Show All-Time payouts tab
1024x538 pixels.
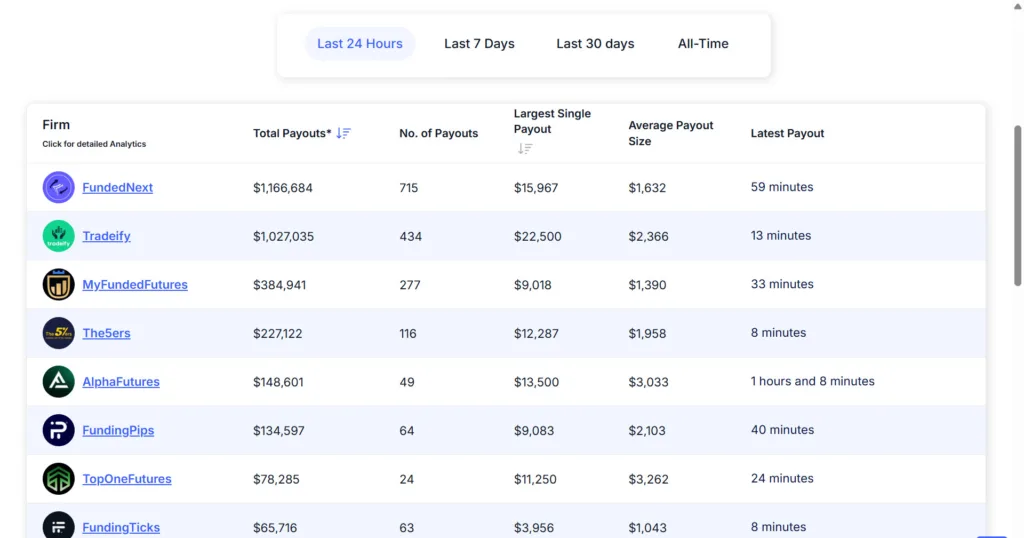click(x=703, y=44)
